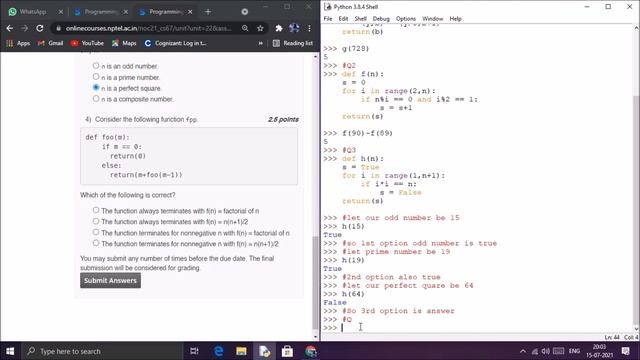Screen dimensions: 640x360
Task: Click the Chrome forward arrow
Action: tap(24, 28)
